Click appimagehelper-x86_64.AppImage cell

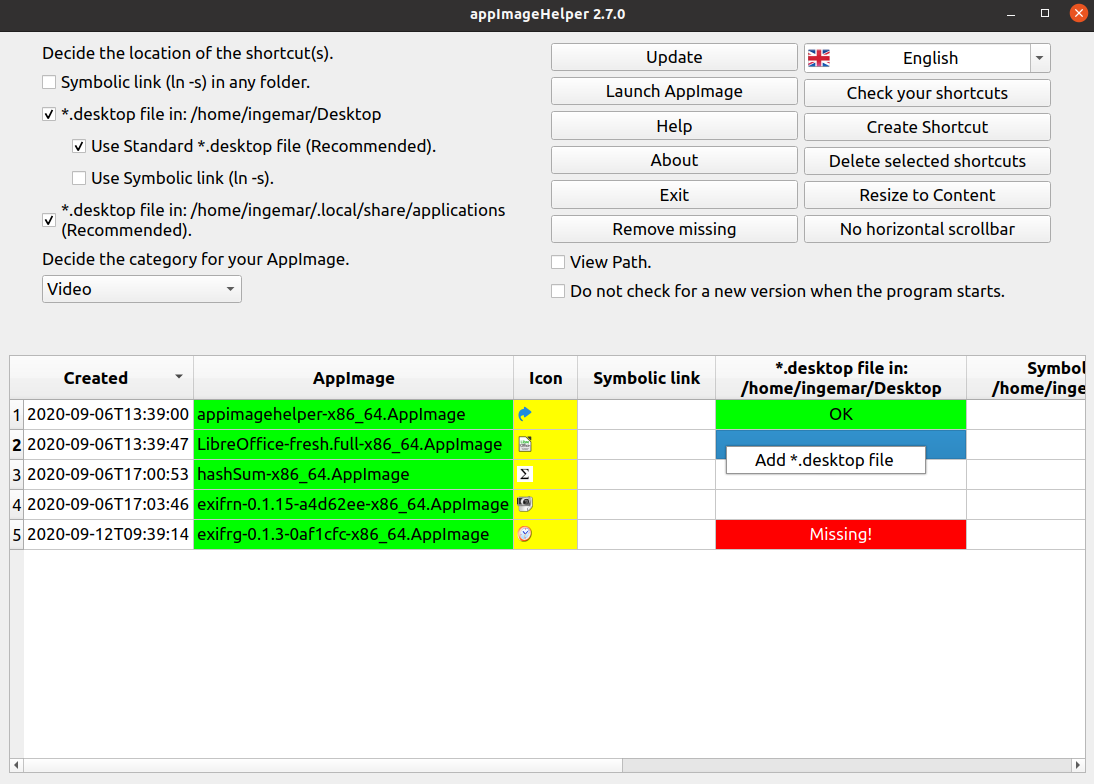[x=353, y=414]
